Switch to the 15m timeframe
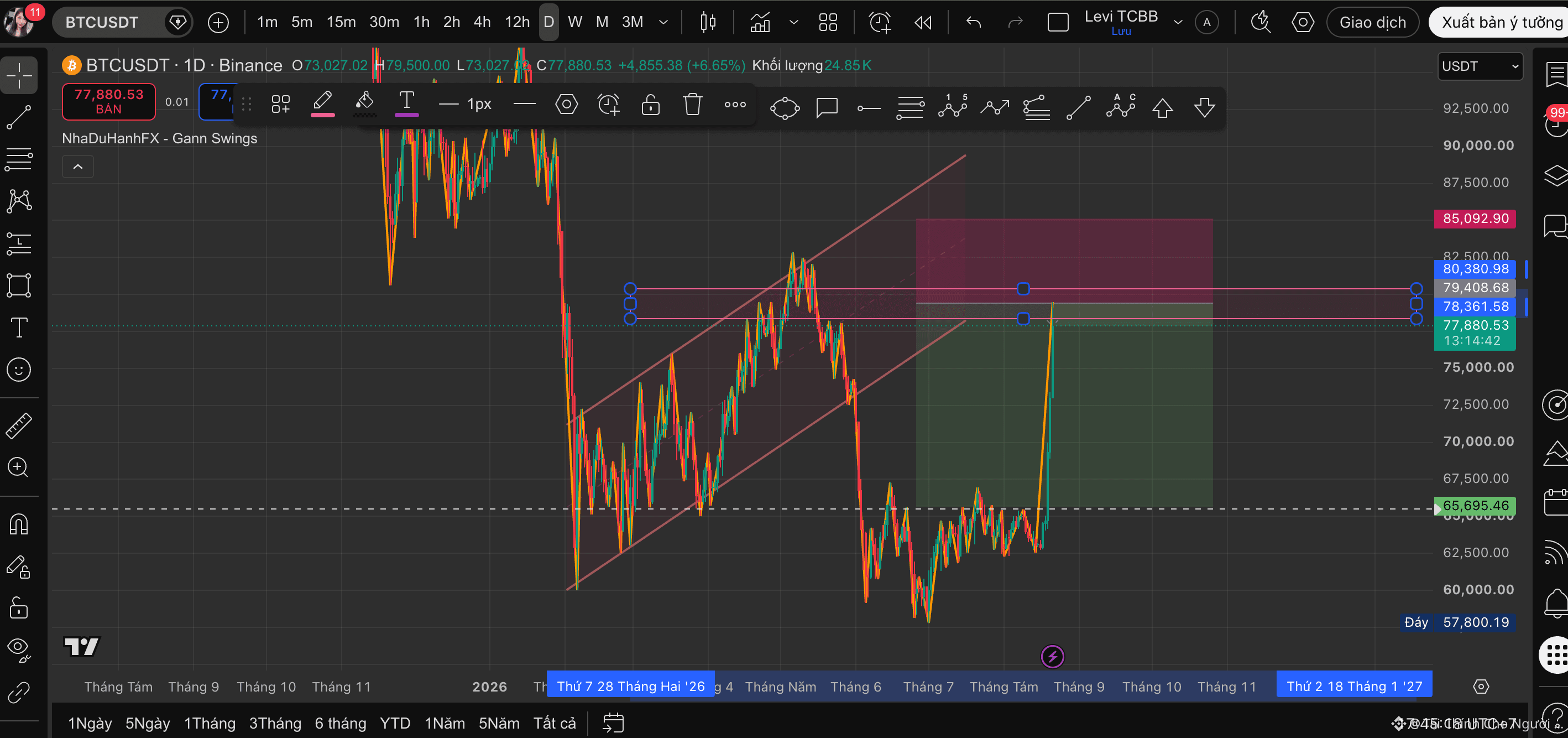Image resolution: width=1568 pixels, height=738 pixels. point(341,23)
